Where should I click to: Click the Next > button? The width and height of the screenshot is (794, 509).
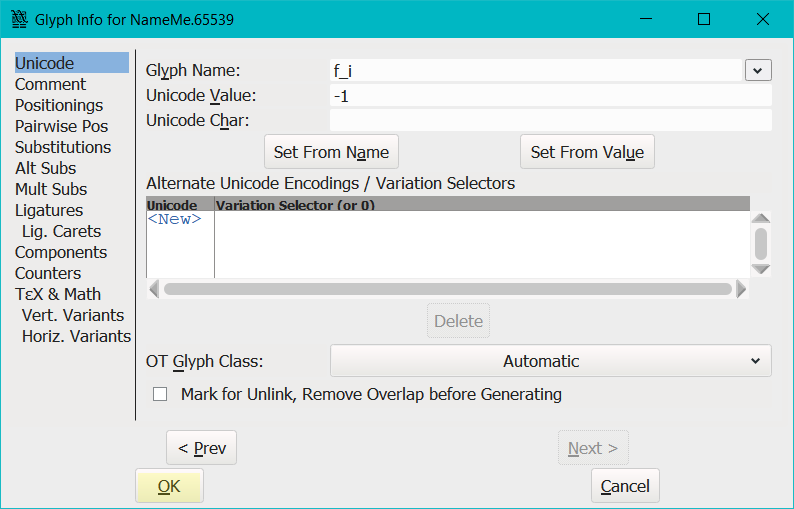(x=593, y=448)
